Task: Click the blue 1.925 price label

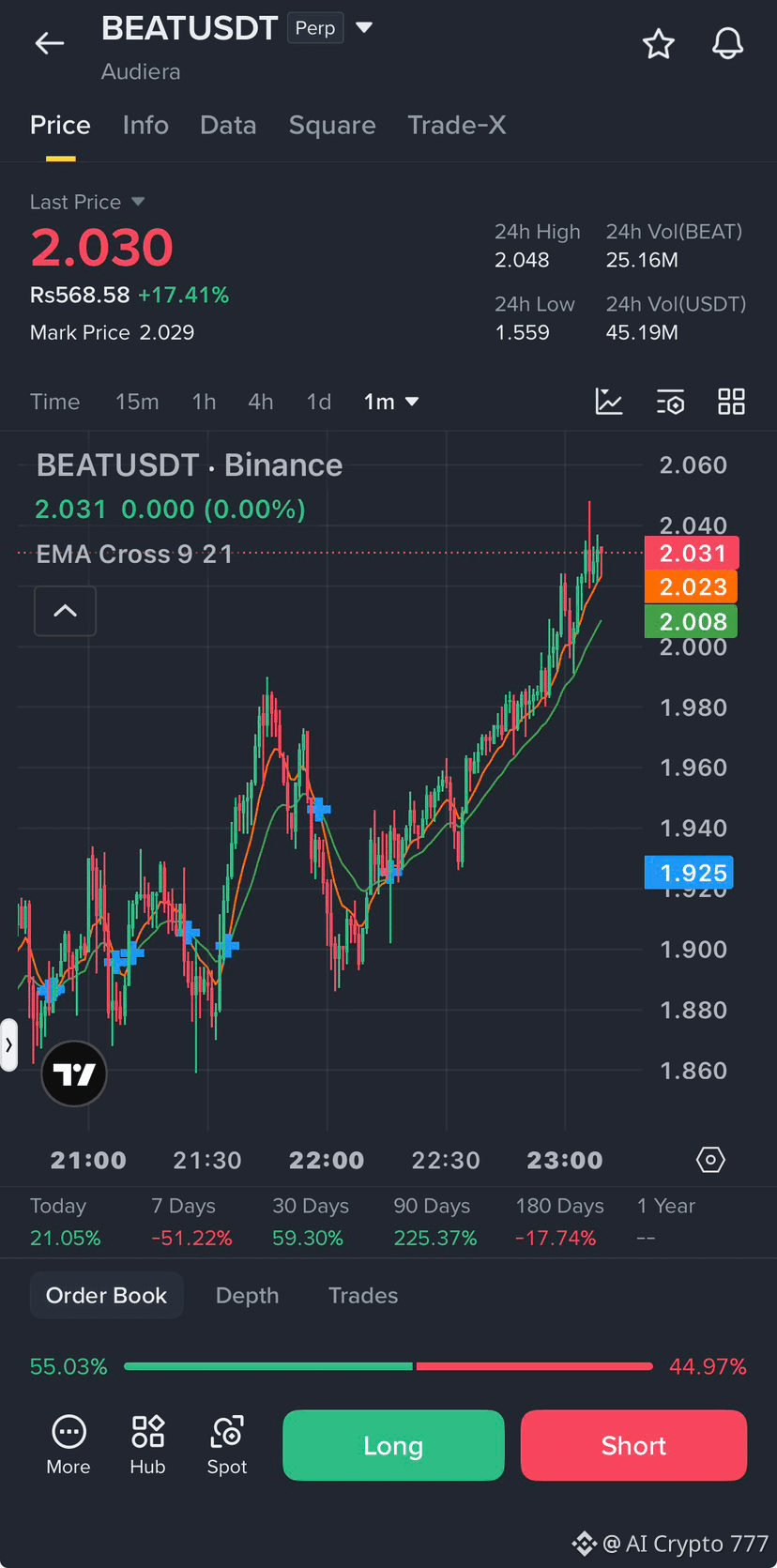Action: [689, 873]
